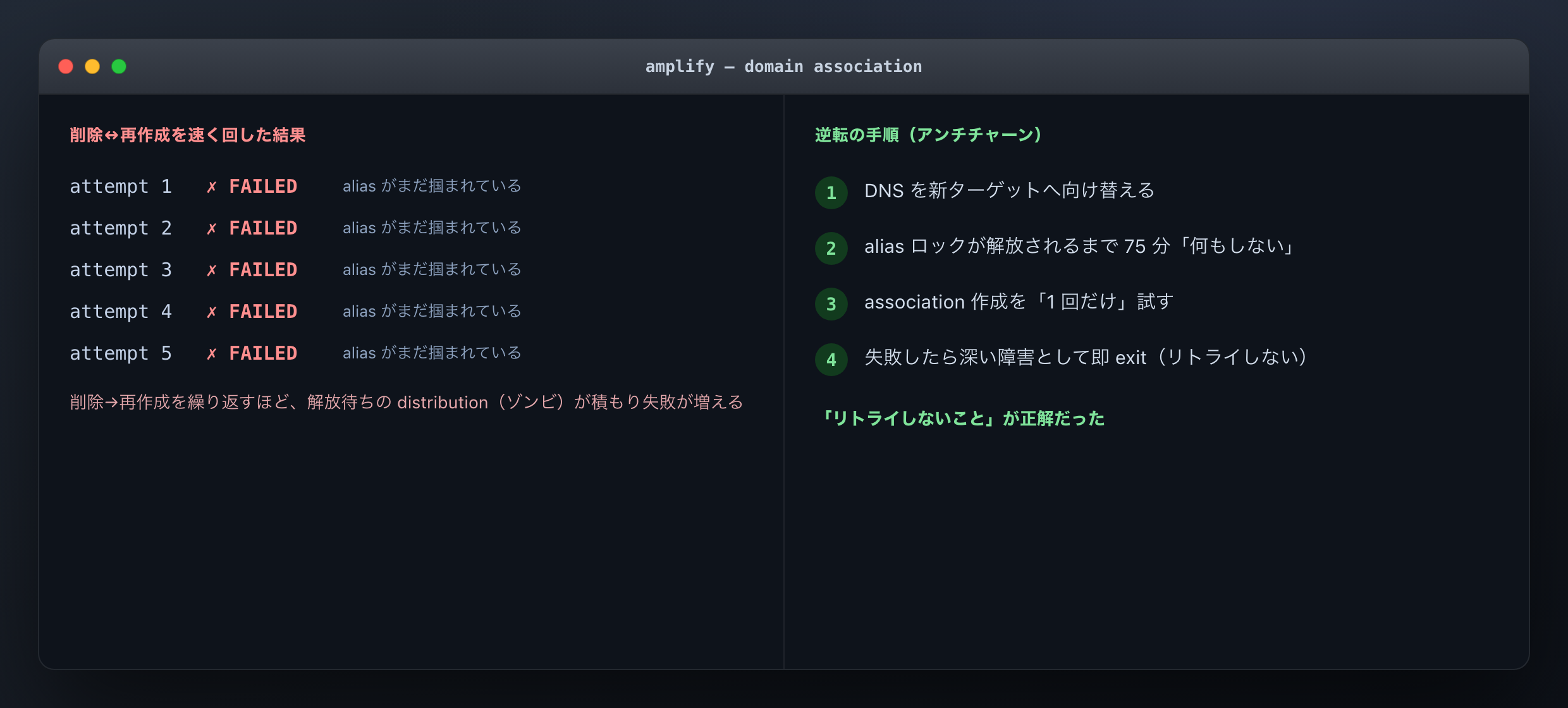Screen dimensions: 1568x708
Task: Click the red X mark on attempt 5 row
Action: click(212, 354)
